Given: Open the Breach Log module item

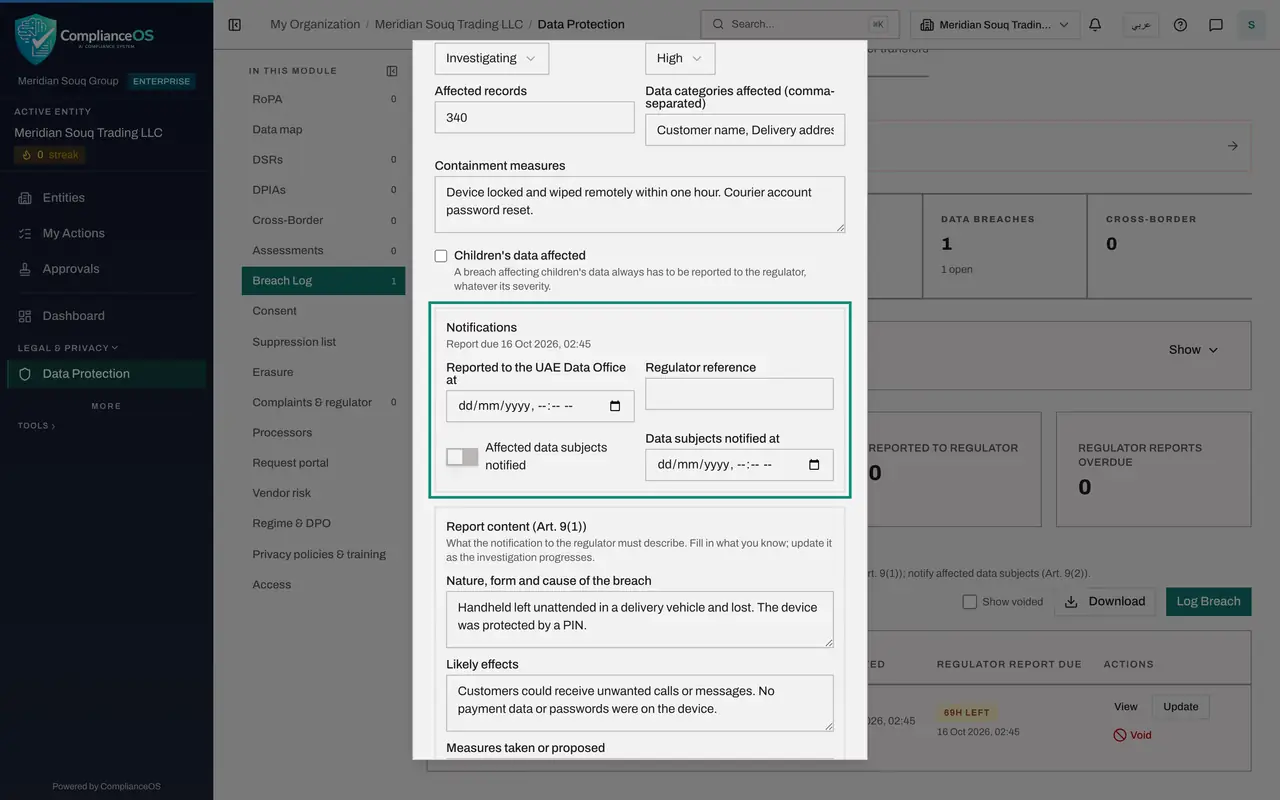Looking at the screenshot, I should [323, 281].
